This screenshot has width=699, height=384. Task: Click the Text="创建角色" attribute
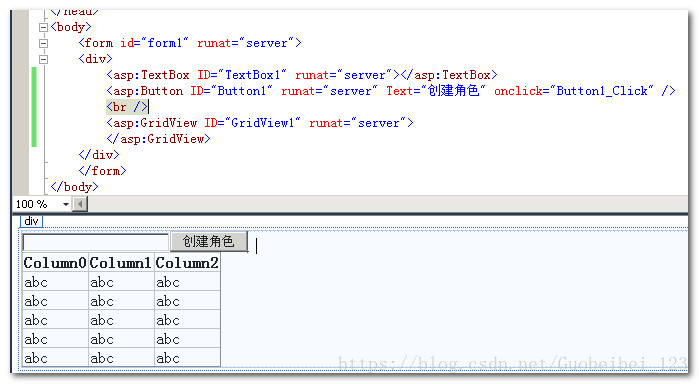[436, 91]
